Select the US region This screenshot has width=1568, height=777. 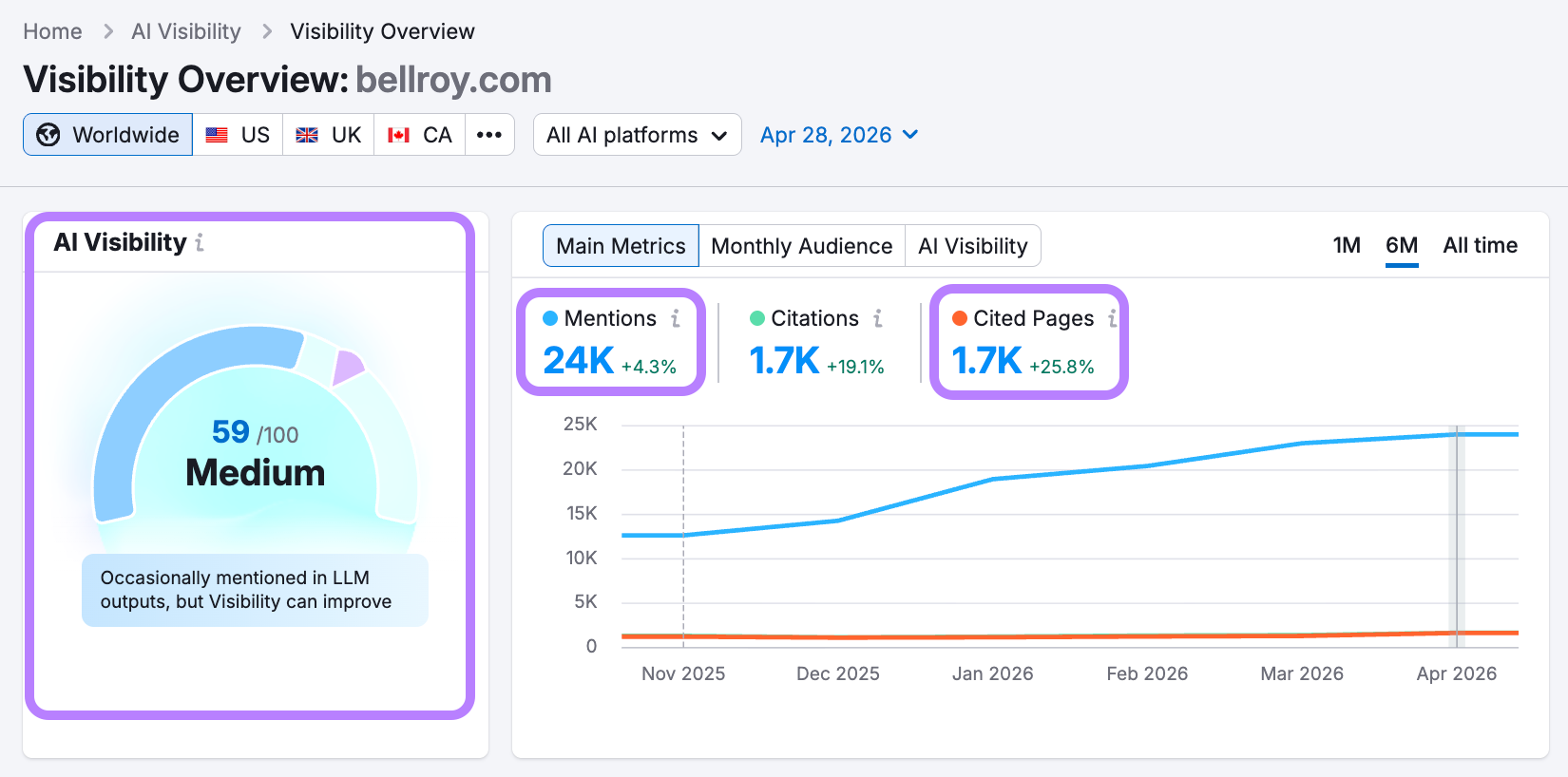point(238,135)
